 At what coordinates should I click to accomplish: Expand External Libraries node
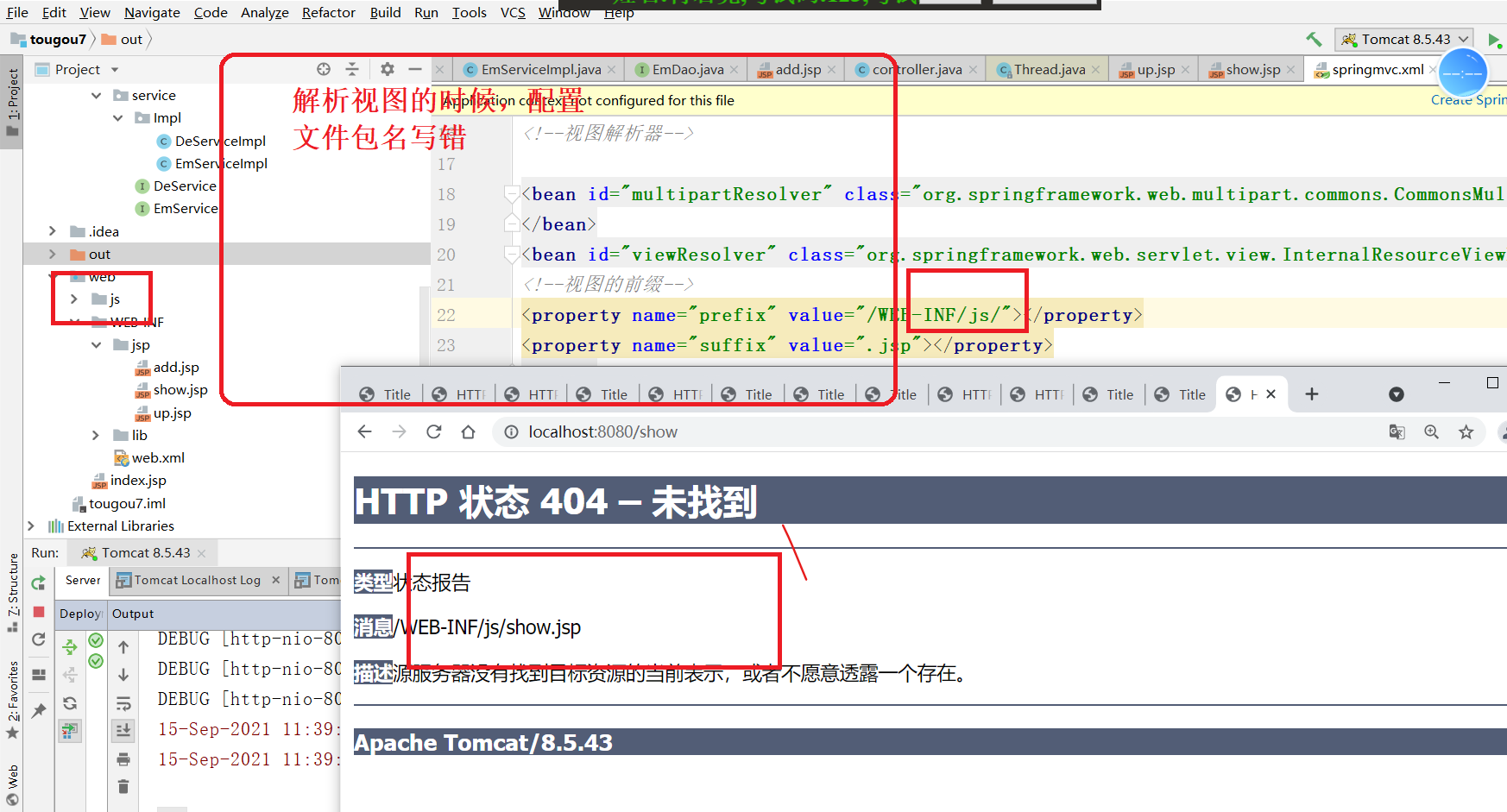pos(31,526)
